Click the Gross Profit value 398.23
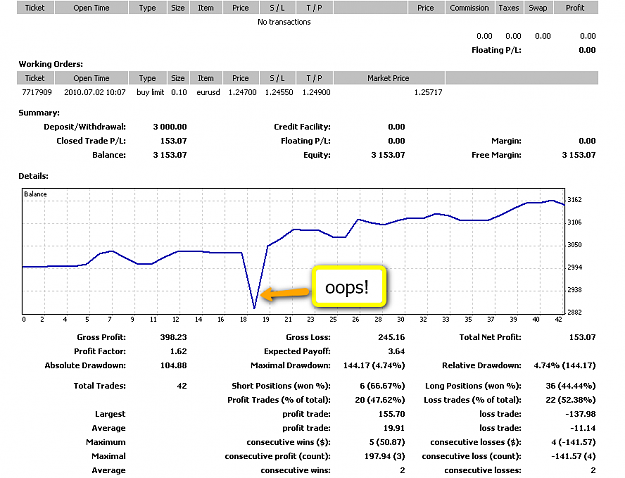Viewport: 625px width, 478px height. pos(173,337)
